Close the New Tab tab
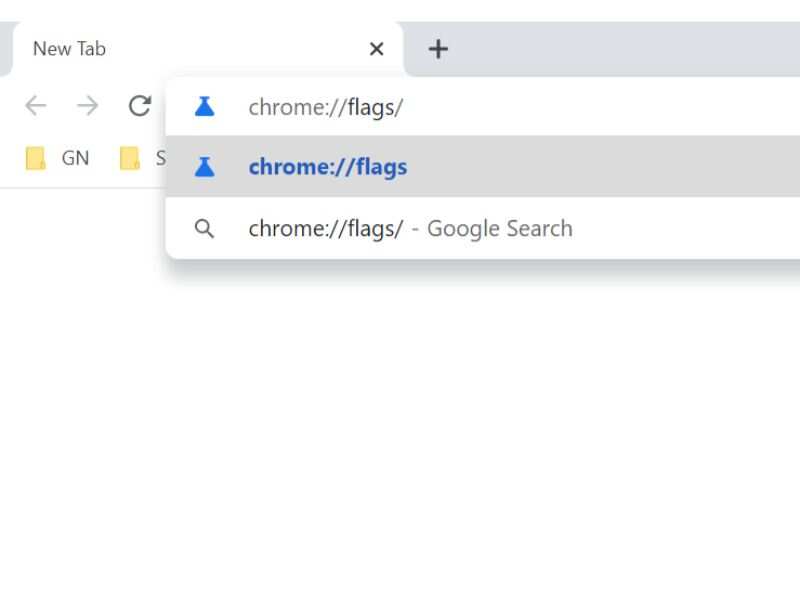Screen dimensions: 800x600 [376, 49]
